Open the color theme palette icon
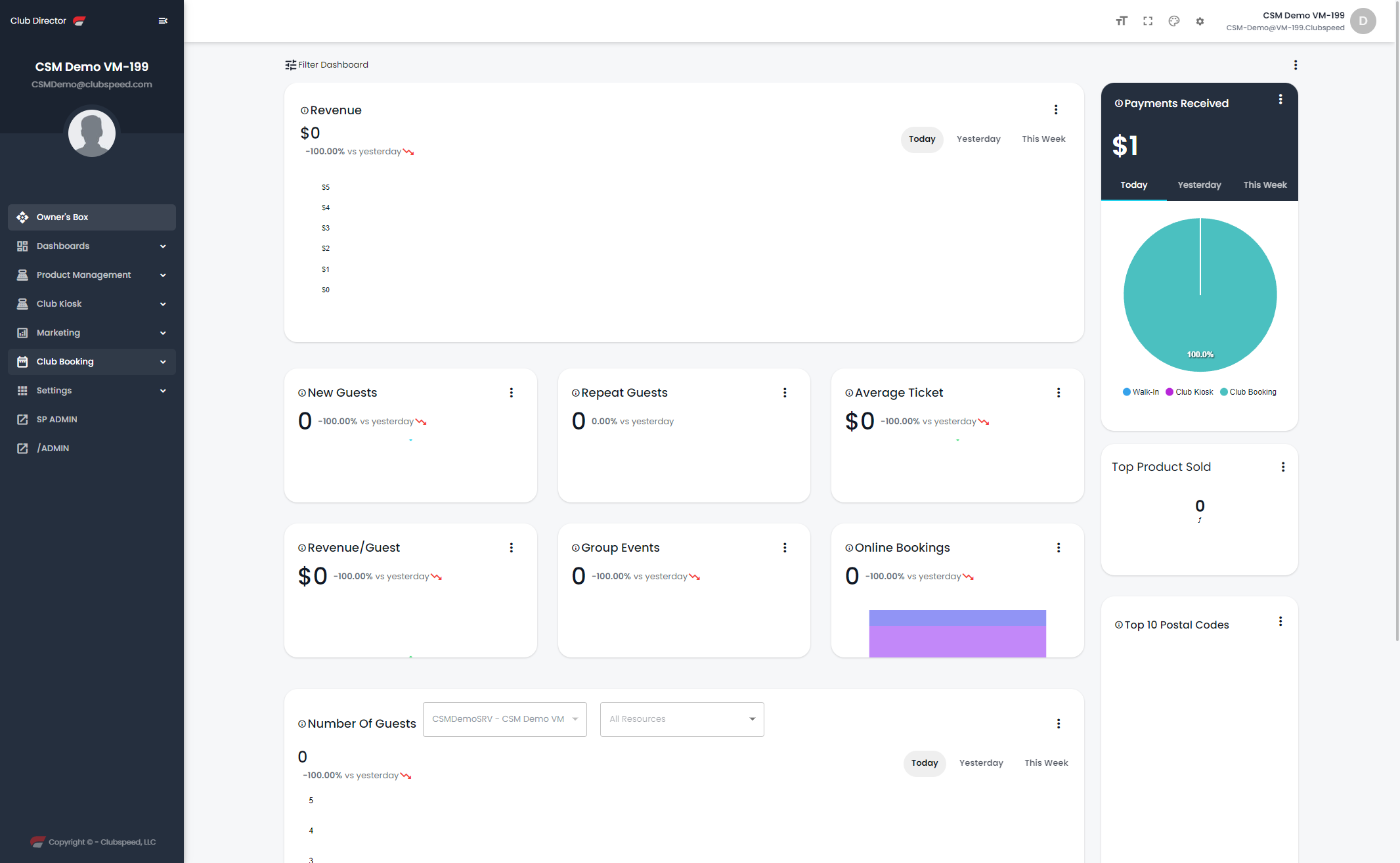The width and height of the screenshot is (1400, 863). click(x=1174, y=21)
